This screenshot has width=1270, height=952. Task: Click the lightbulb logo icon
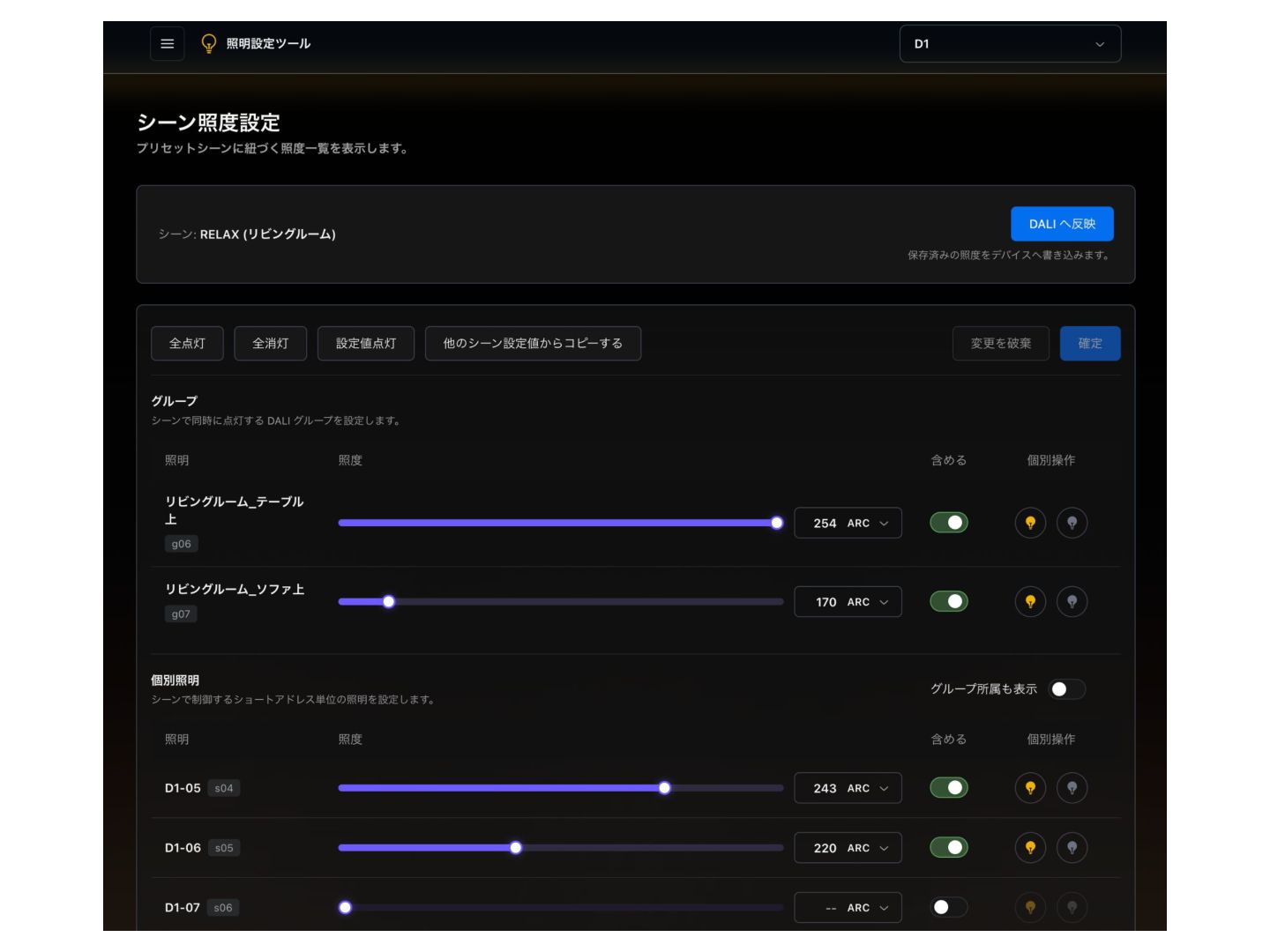point(209,43)
